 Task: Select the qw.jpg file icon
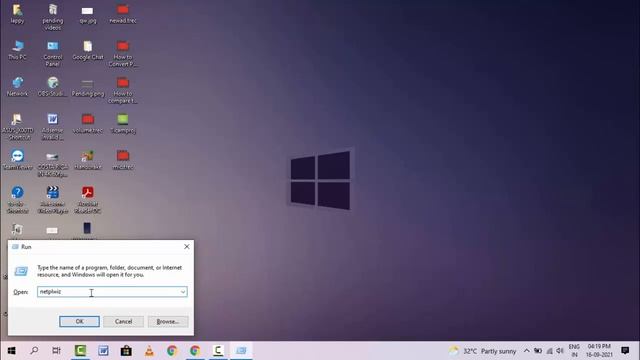[x=87, y=14]
